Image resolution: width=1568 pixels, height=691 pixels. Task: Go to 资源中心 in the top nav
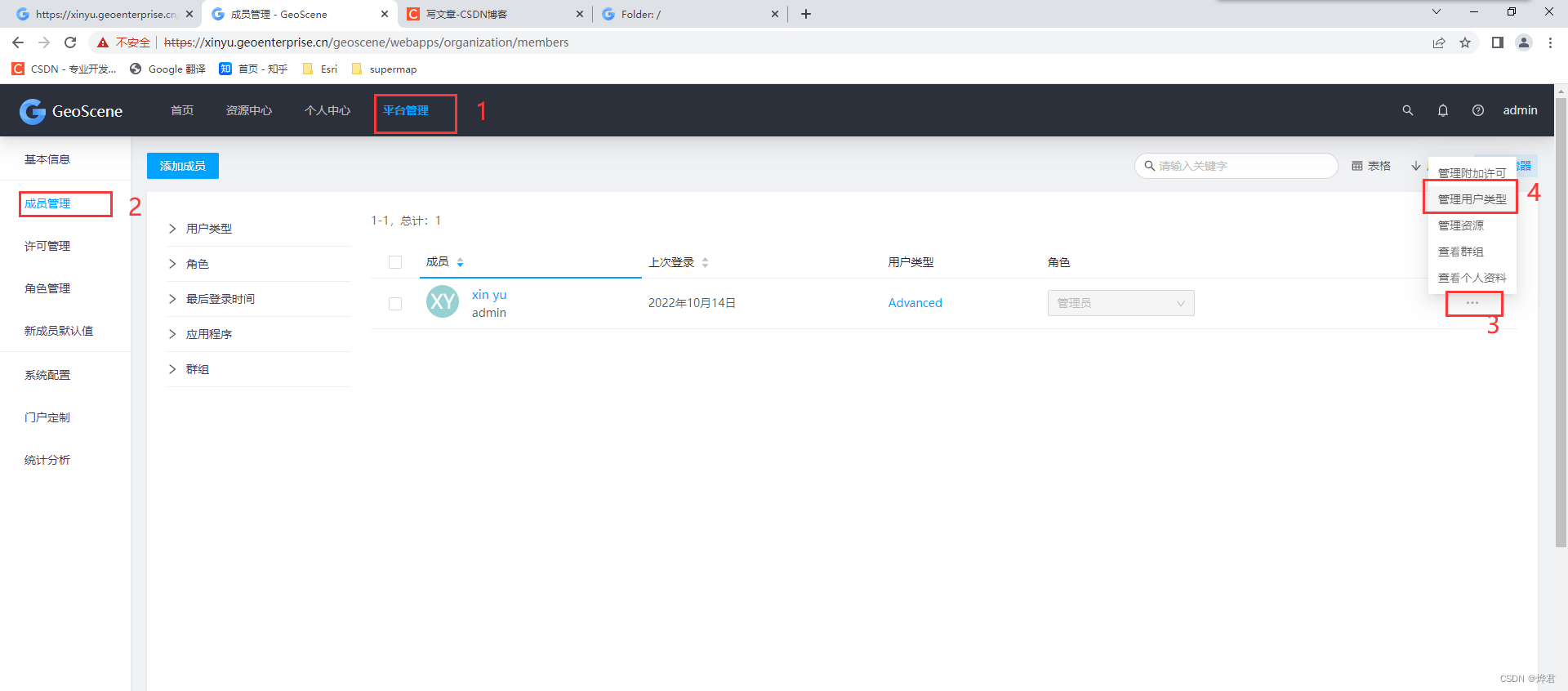pyautogui.click(x=249, y=110)
